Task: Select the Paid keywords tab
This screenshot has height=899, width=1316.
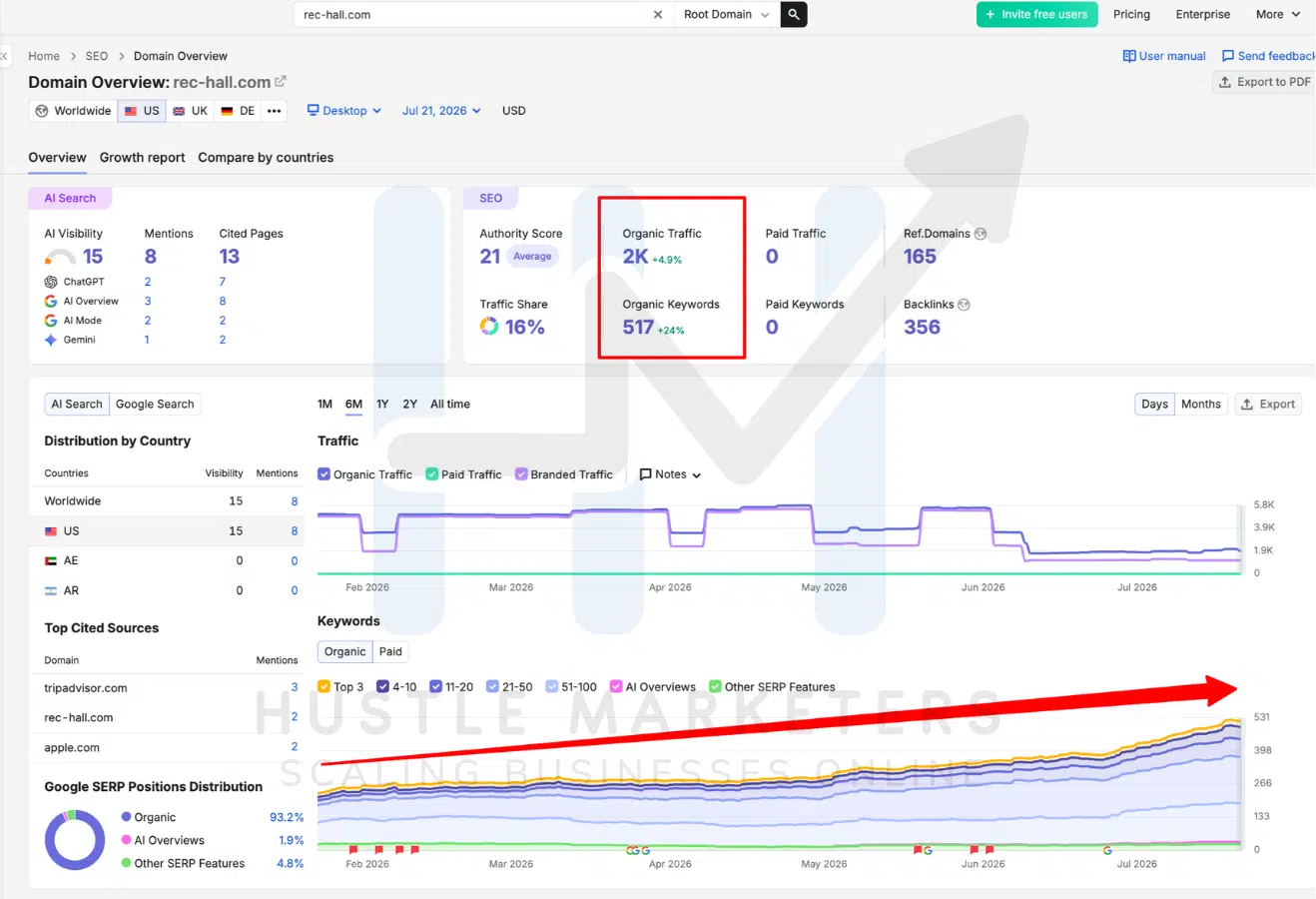Action: 390,652
